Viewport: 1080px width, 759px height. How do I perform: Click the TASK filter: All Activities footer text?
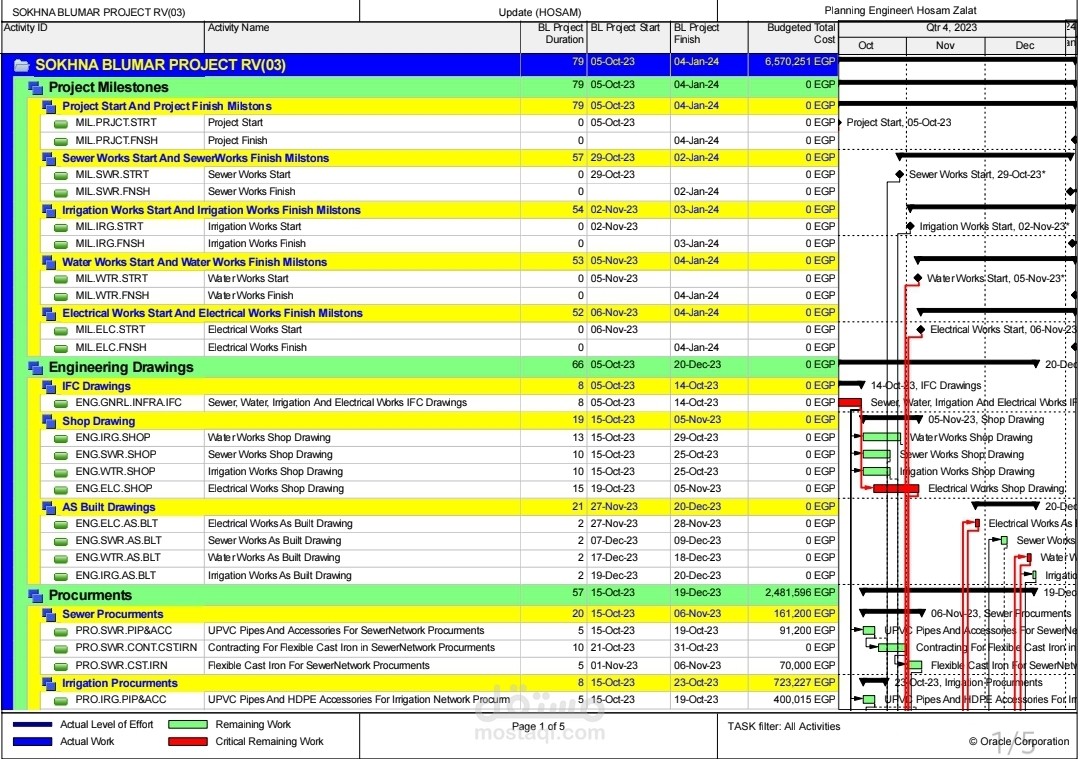(x=784, y=726)
